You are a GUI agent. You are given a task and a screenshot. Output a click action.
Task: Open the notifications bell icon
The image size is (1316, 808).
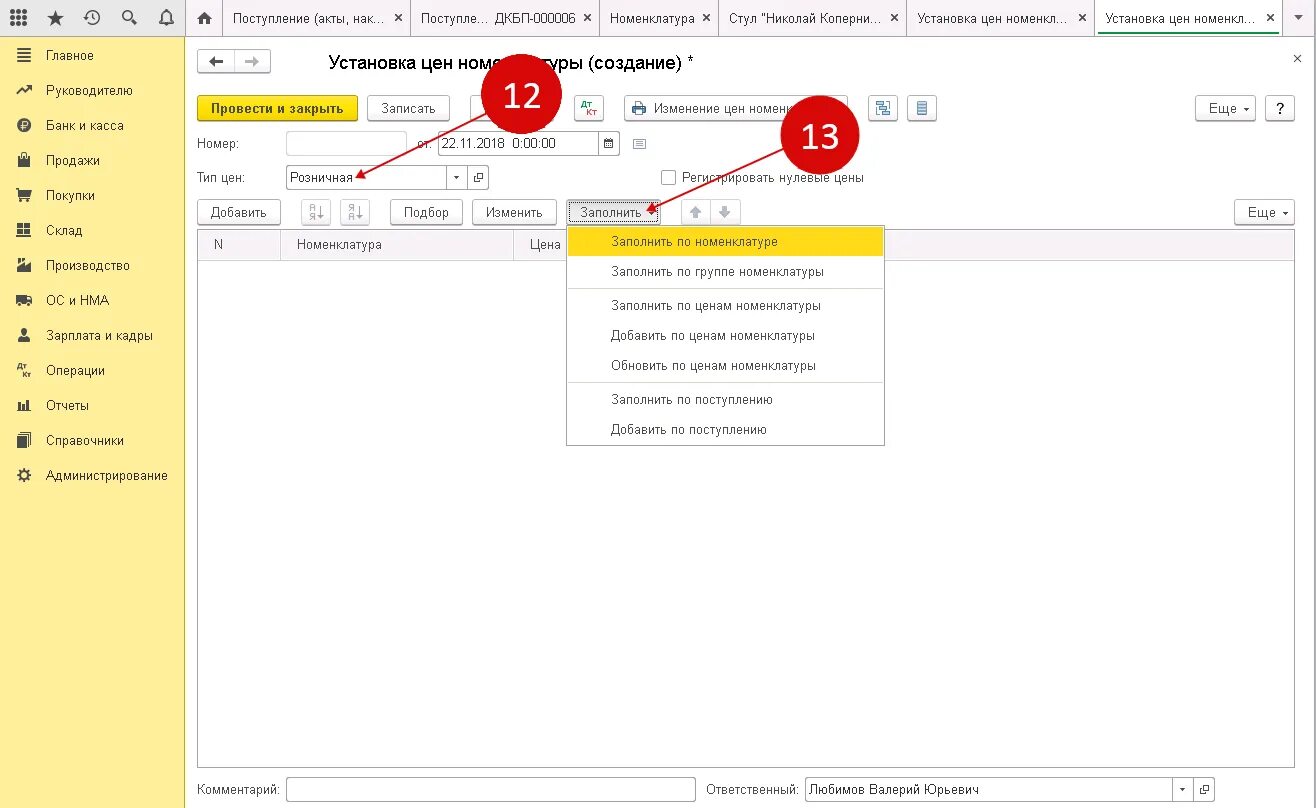coord(165,18)
